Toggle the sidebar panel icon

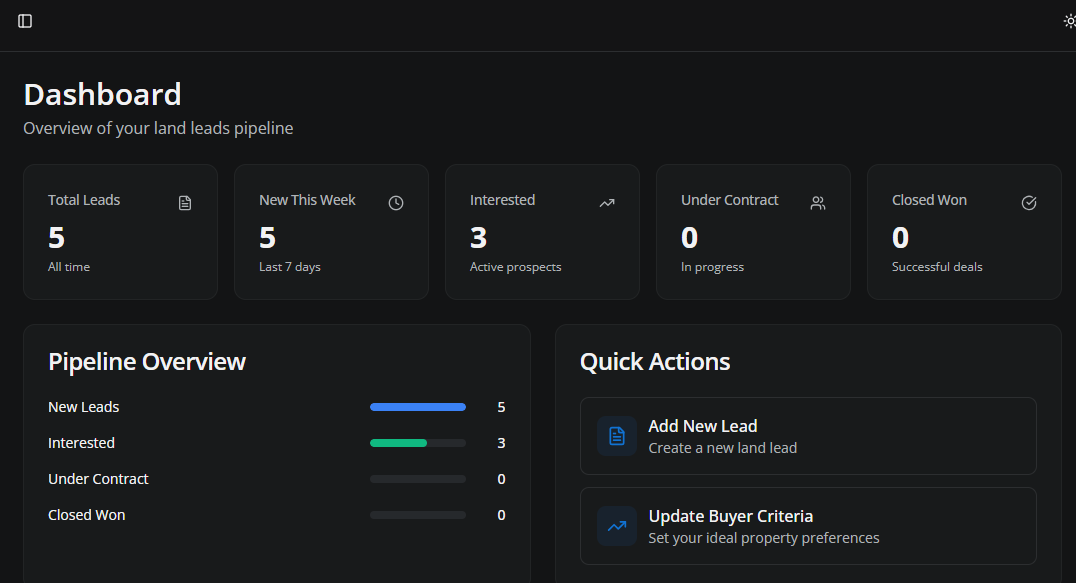pos(24,20)
